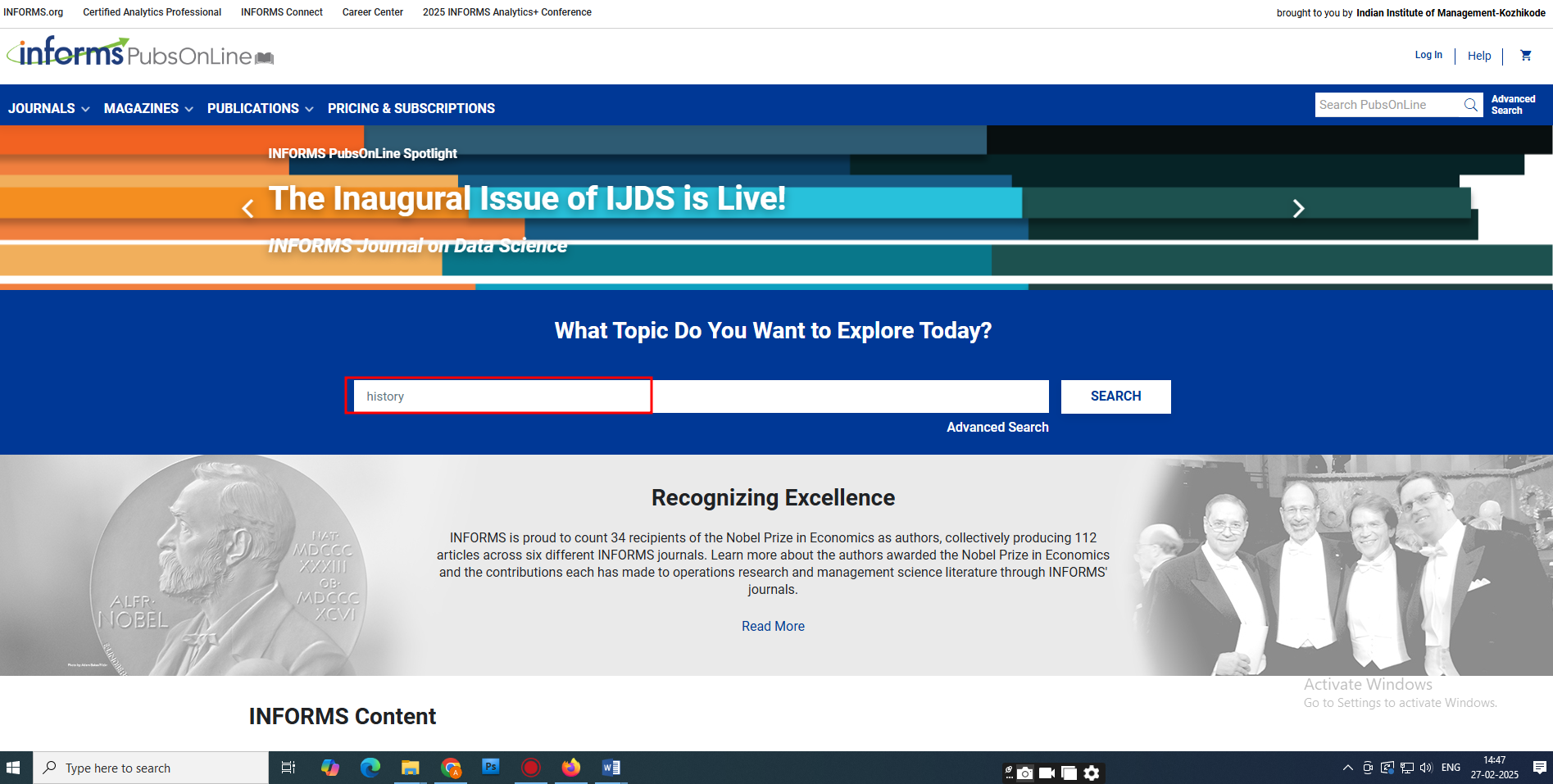Viewport: 1553px width, 784px height.
Task: Open the Help link in header
Action: click(1478, 56)
